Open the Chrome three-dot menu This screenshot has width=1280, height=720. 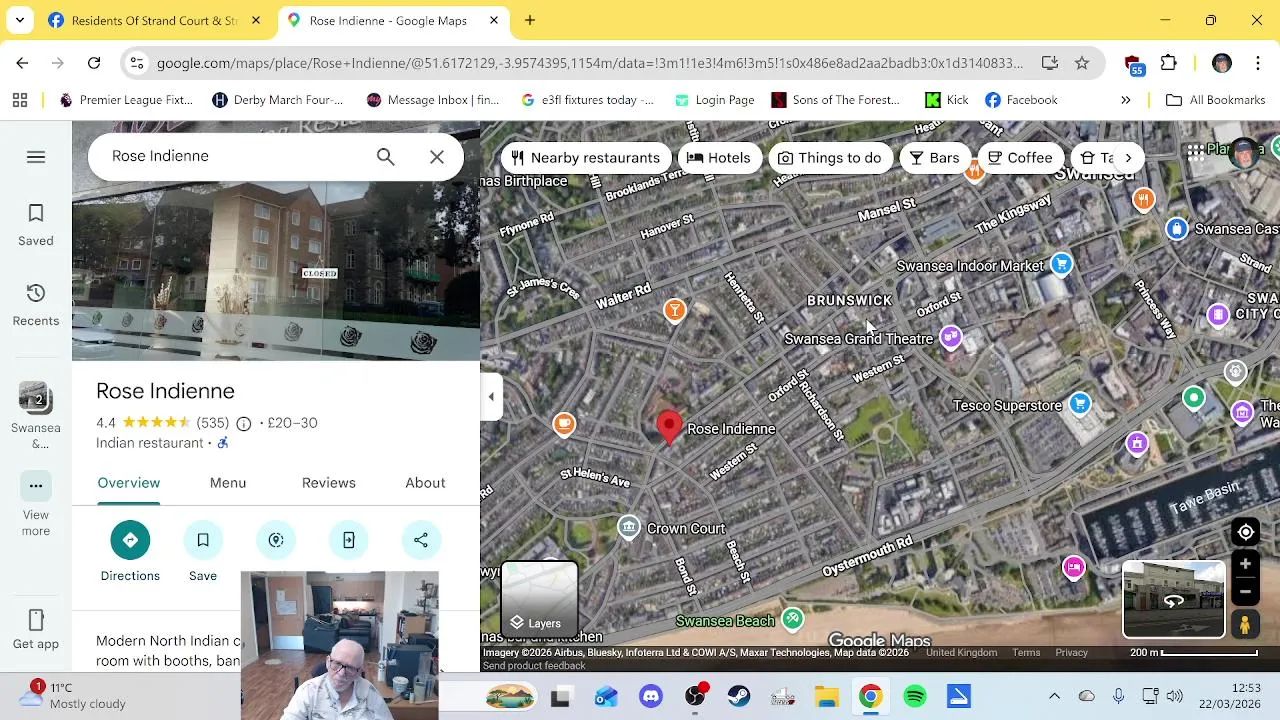coord(1258,63)
